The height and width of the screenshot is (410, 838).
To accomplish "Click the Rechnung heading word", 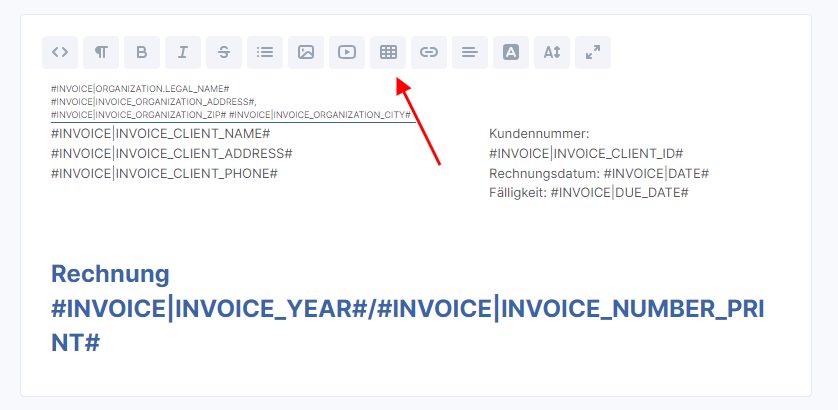I will click(111, 274).
